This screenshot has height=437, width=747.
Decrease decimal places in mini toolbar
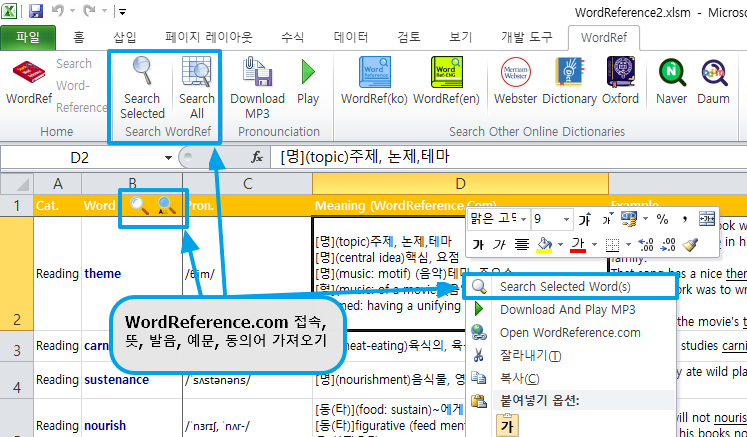668,245
